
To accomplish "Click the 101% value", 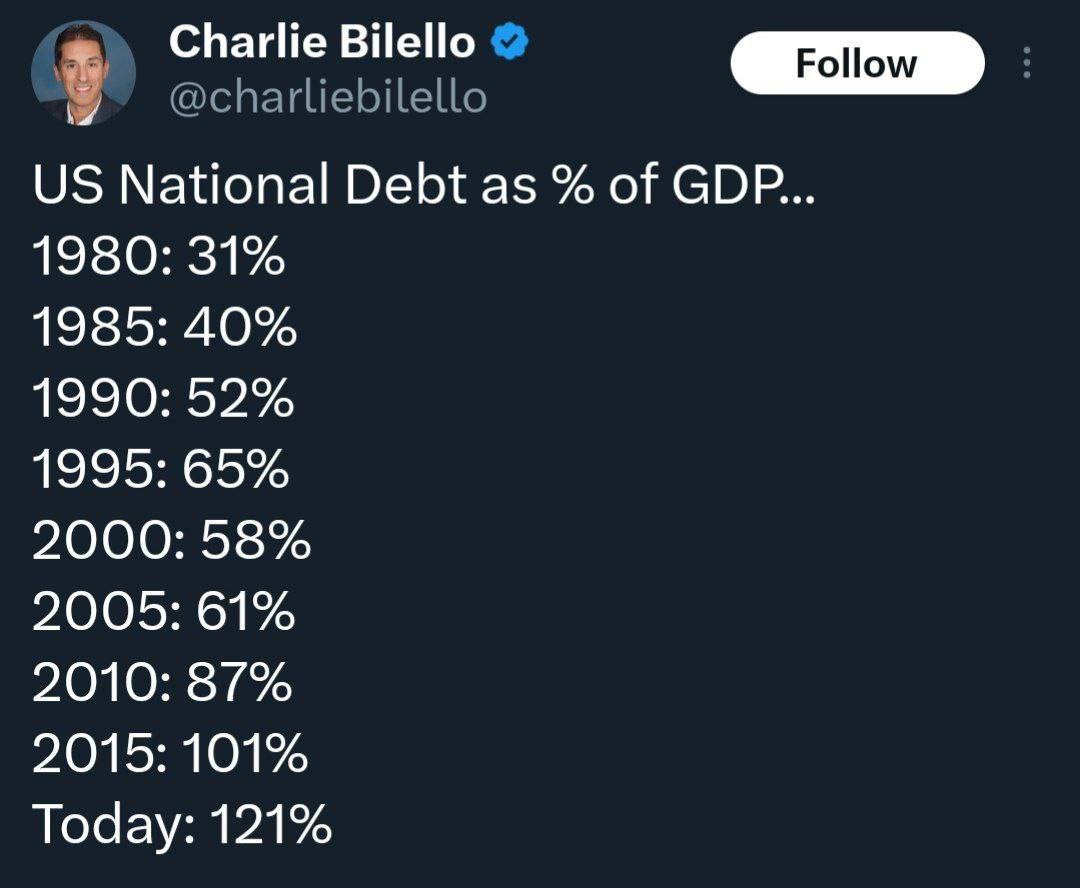I will click(x=245, y=753).
